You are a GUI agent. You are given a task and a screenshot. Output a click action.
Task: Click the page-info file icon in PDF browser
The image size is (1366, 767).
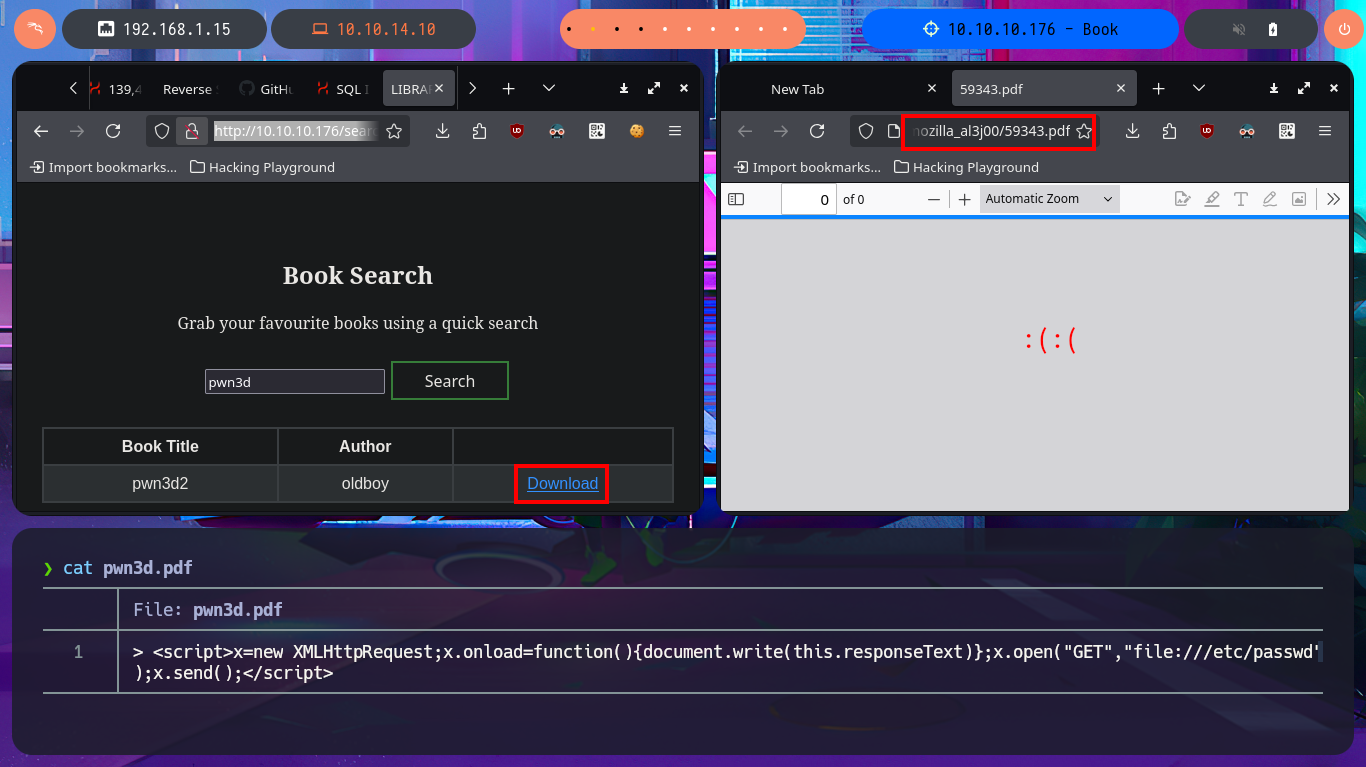point(894,131)
